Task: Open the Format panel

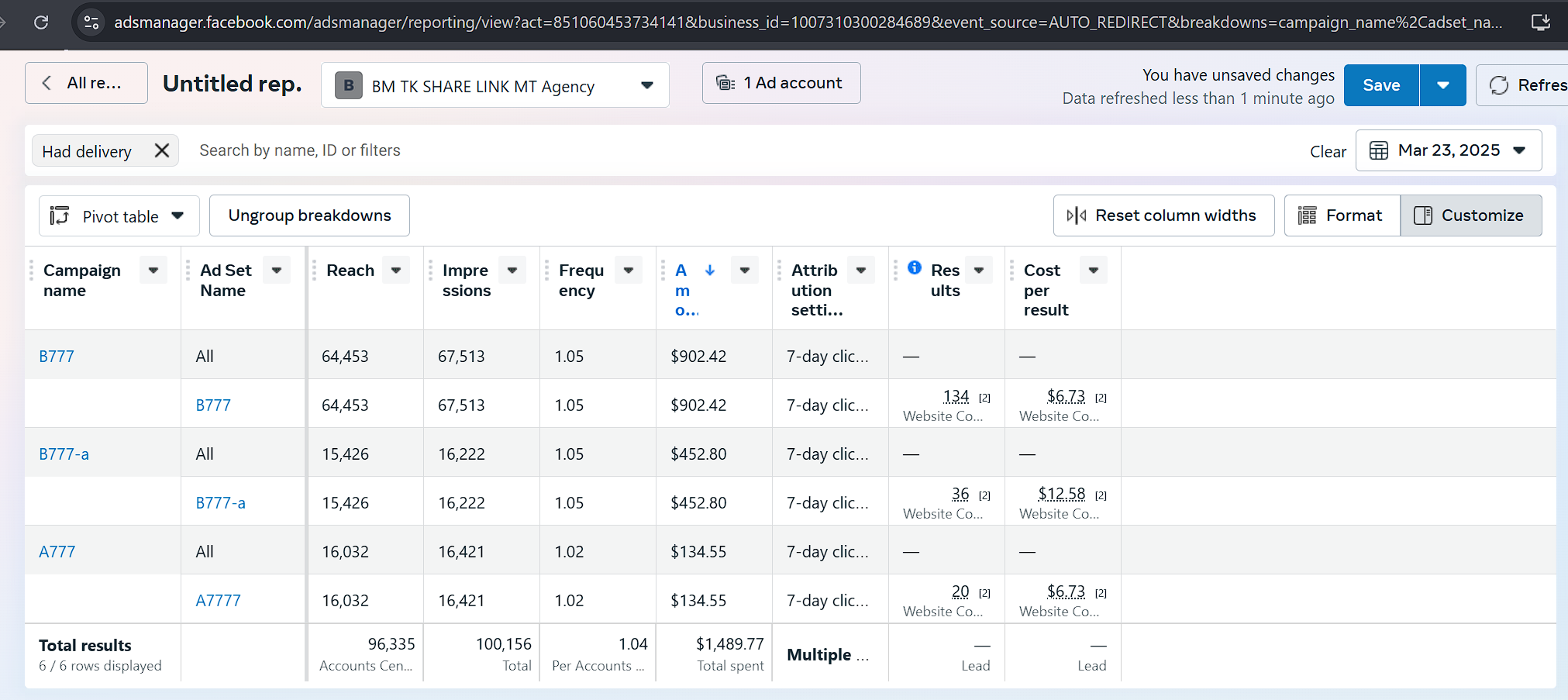Action: 1342,216
